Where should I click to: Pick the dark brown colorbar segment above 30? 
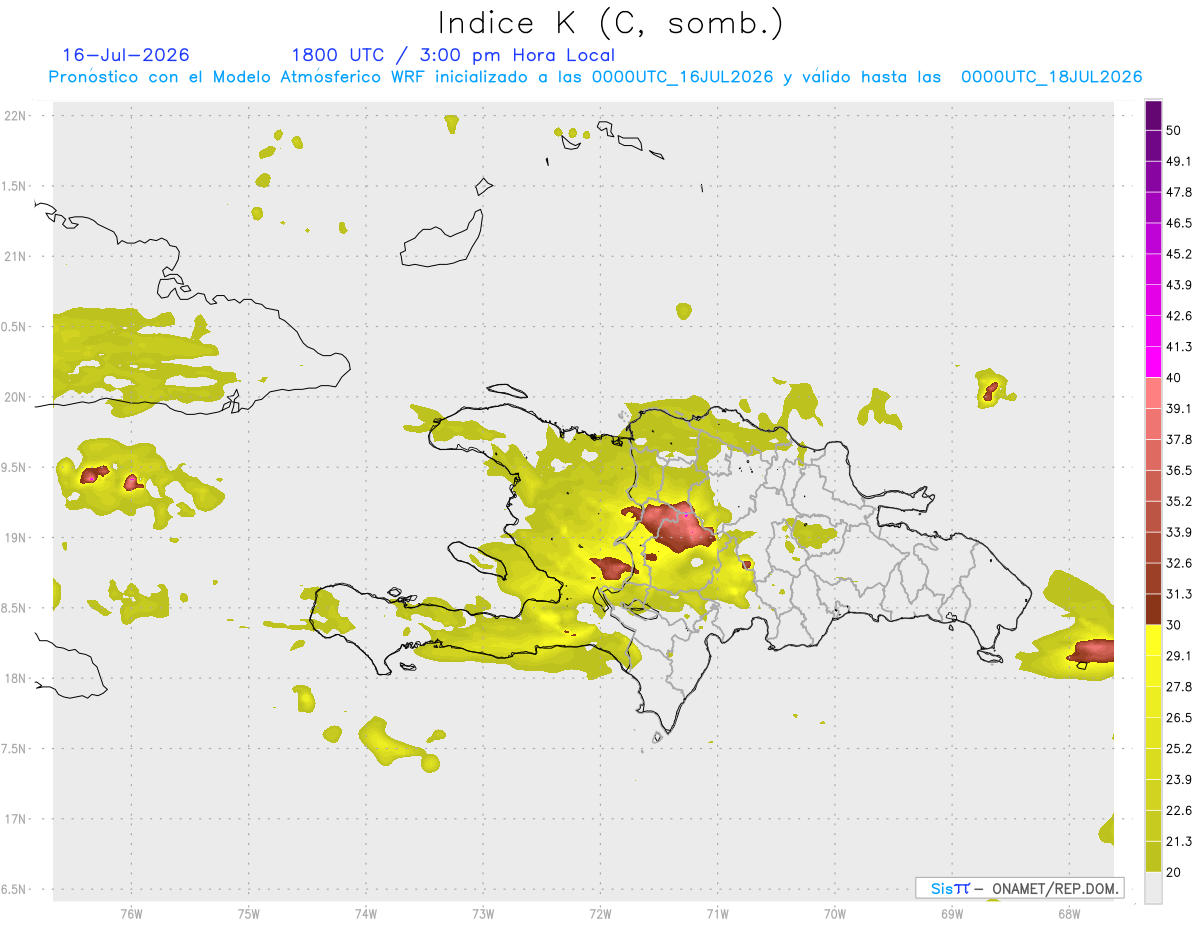pyautogui.click(x=1153, y=609)
